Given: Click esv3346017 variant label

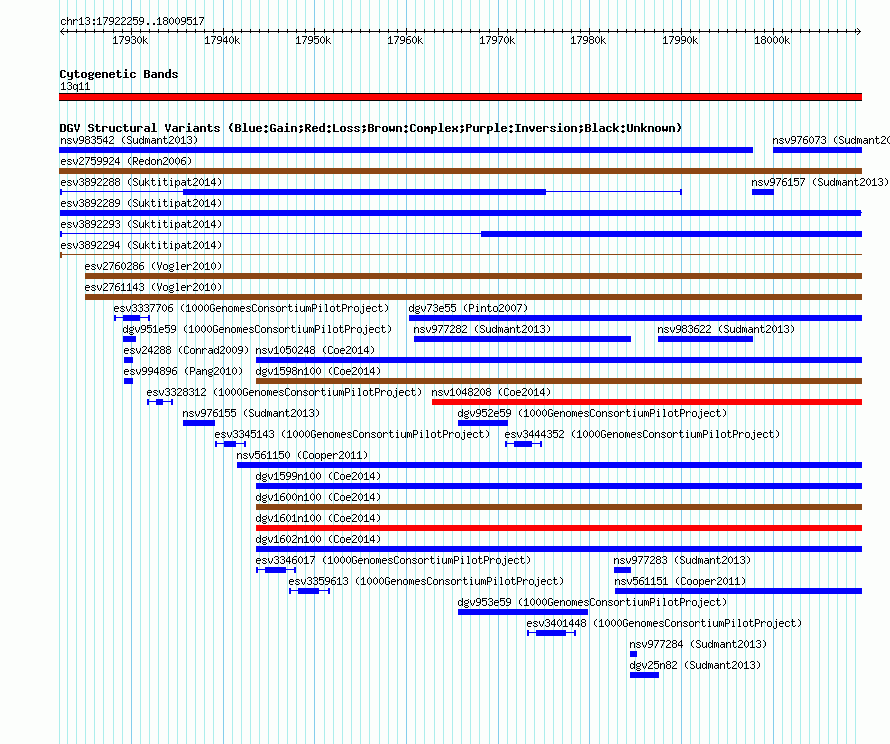Looking at the screenshot, I should pyautogui.click(x=393, y=560).
